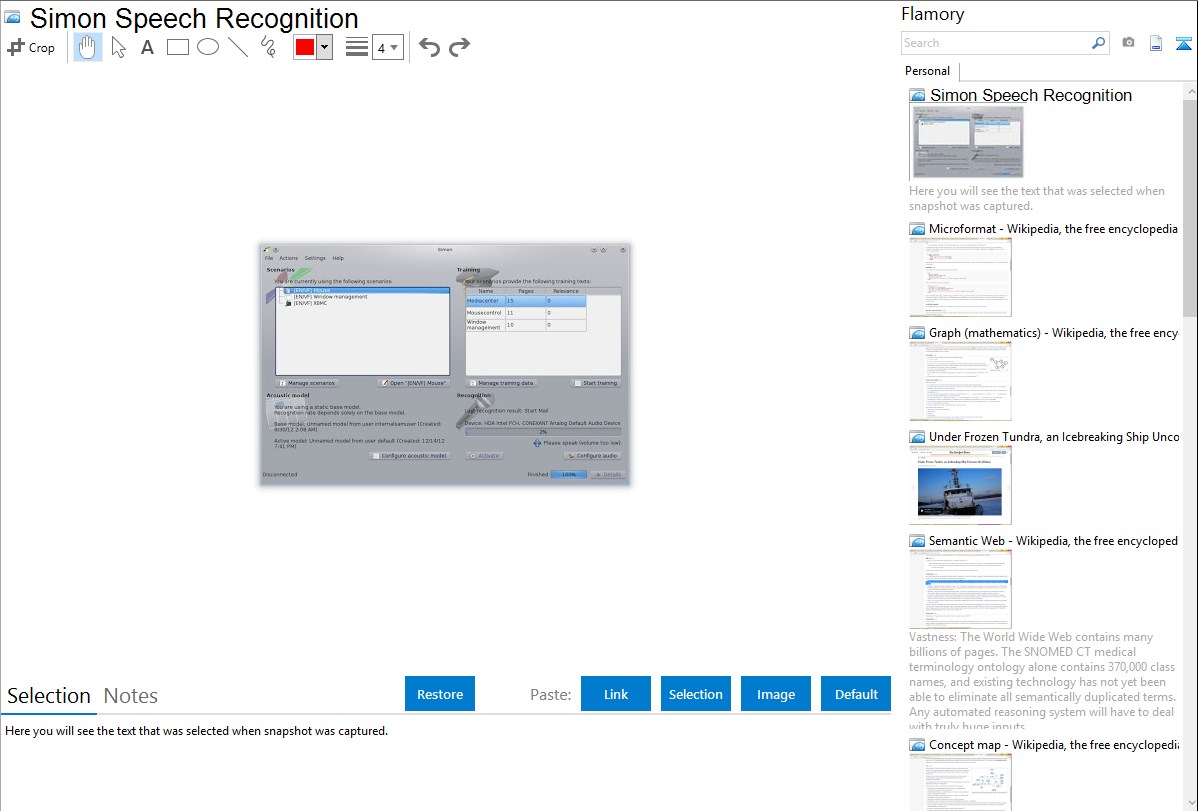Choose the freehand squiggle tool
Viewport: 1198px width, 811px height.
268,47
